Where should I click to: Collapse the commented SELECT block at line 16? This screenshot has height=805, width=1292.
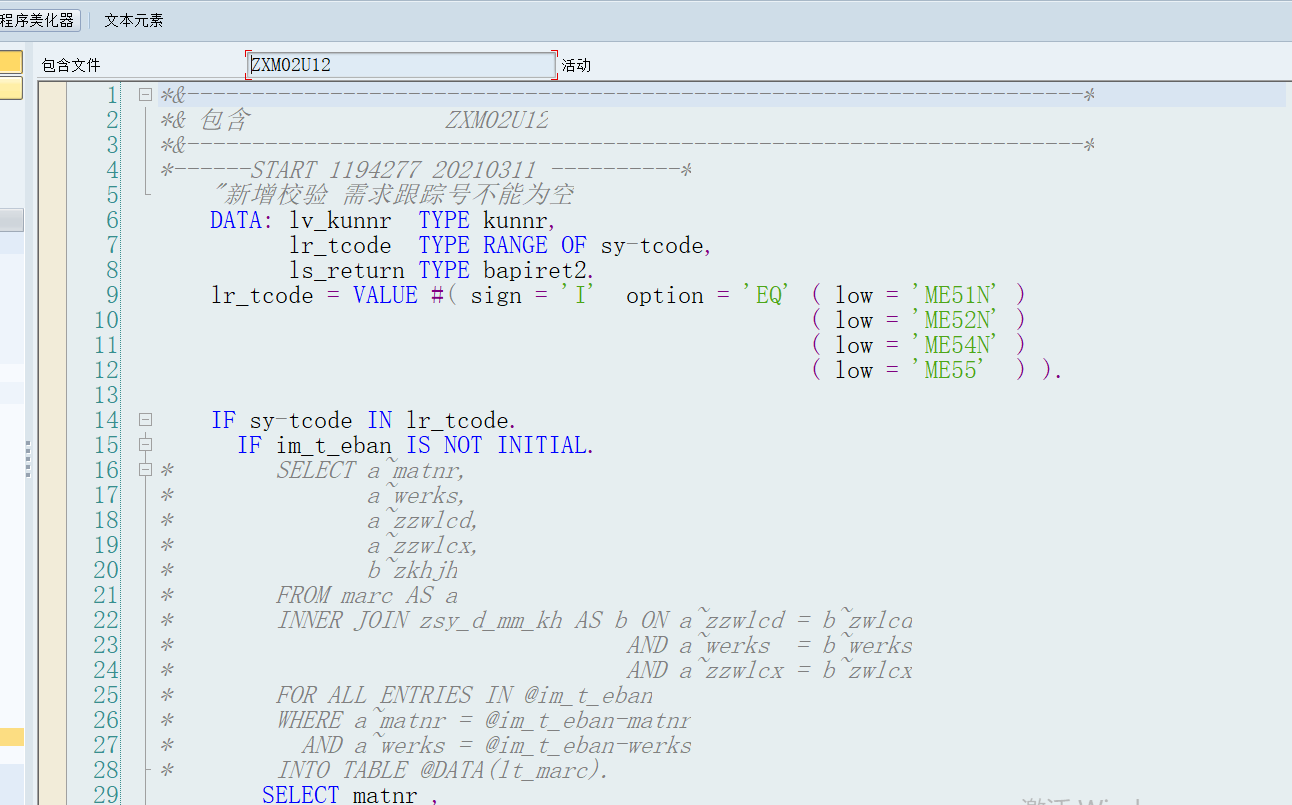click(x=145, y=468)
